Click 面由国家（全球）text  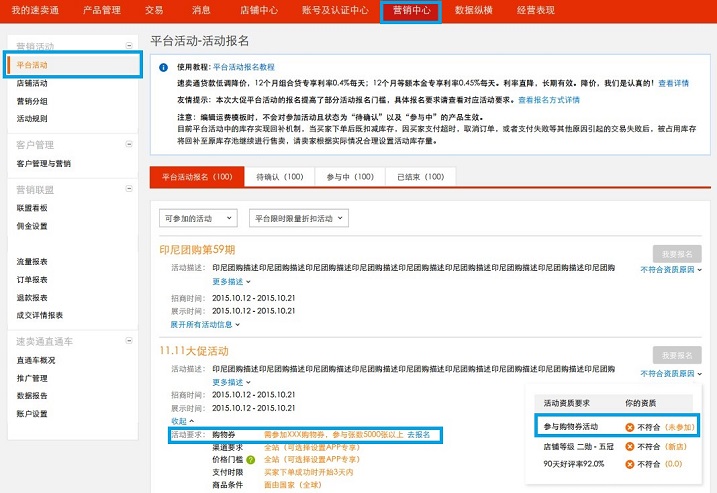click(x=293, y=485)
